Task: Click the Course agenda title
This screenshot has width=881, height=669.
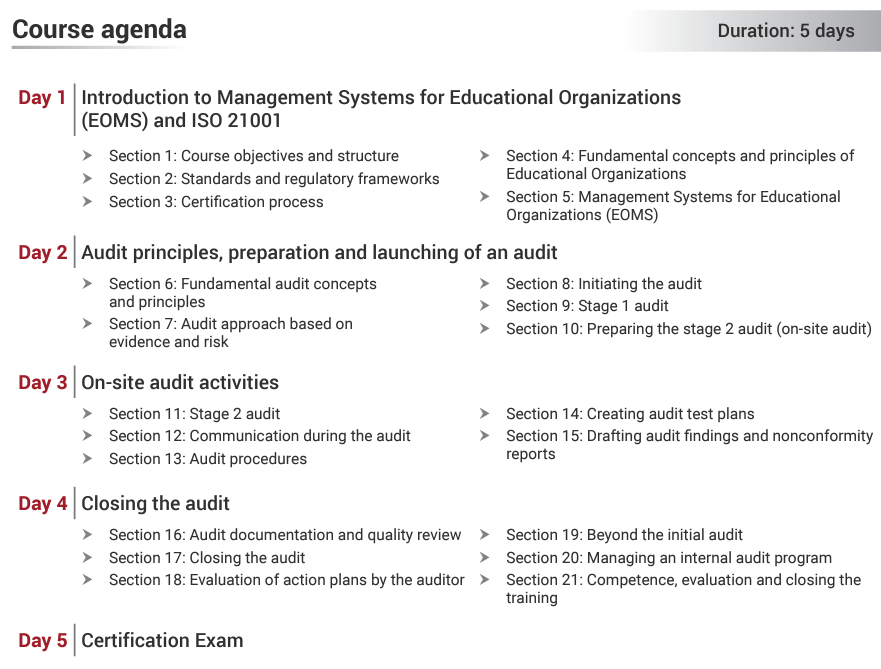Action: click(x=99, y=30)
